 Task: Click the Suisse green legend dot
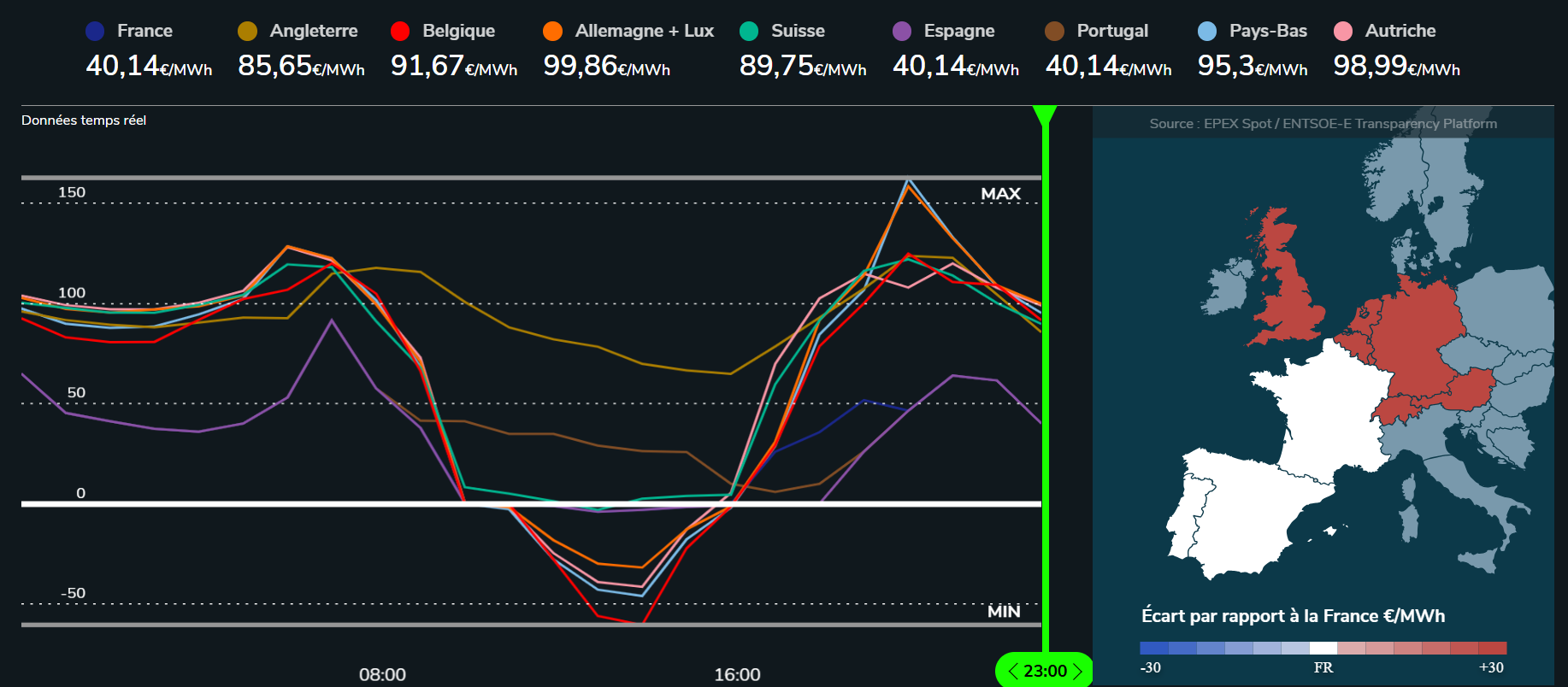pyautogui.click(x=749, y=31)
